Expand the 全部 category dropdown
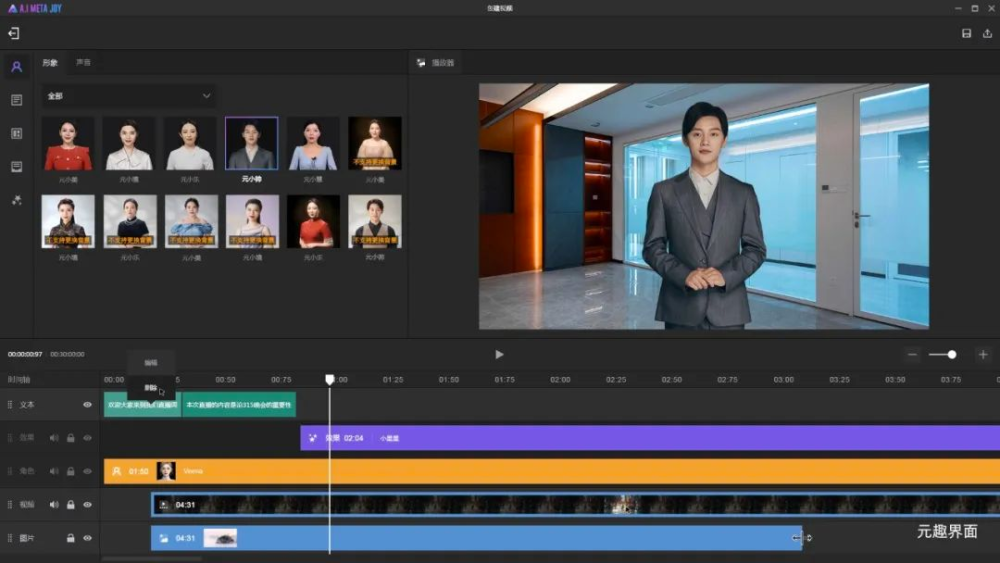 click(x=129, y=96)
